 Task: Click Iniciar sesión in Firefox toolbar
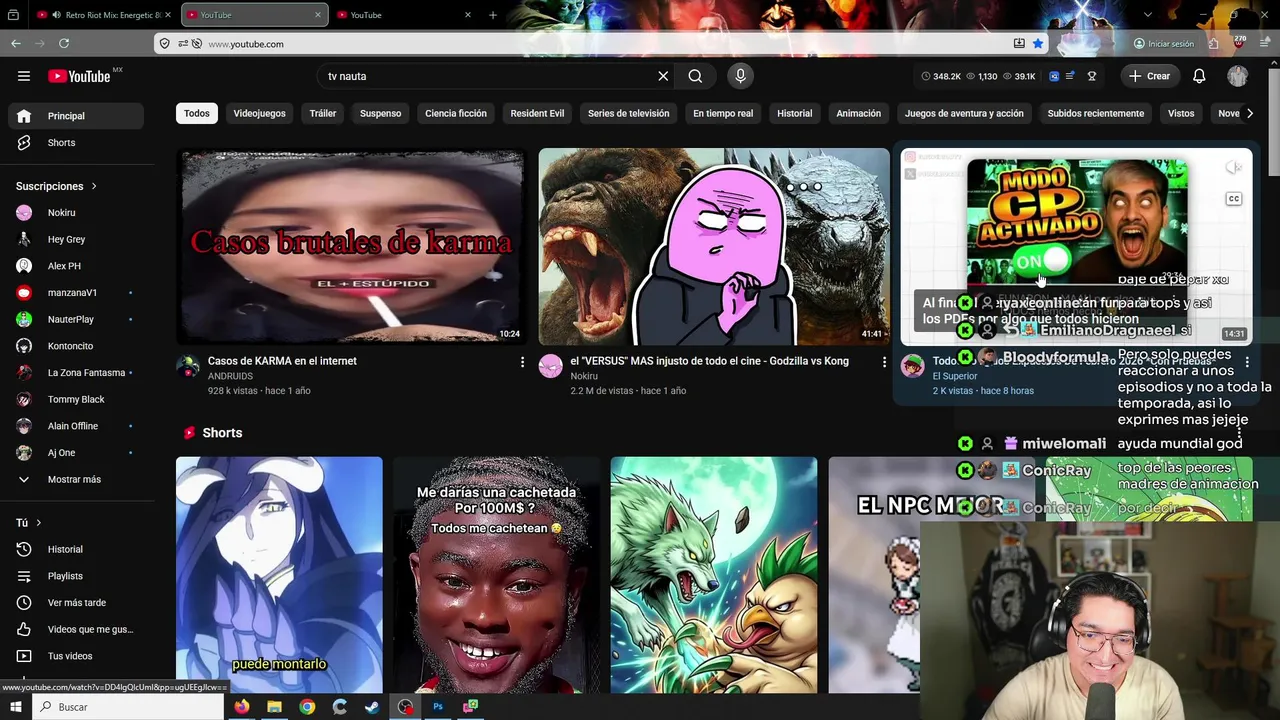(x=1164, y=44)
